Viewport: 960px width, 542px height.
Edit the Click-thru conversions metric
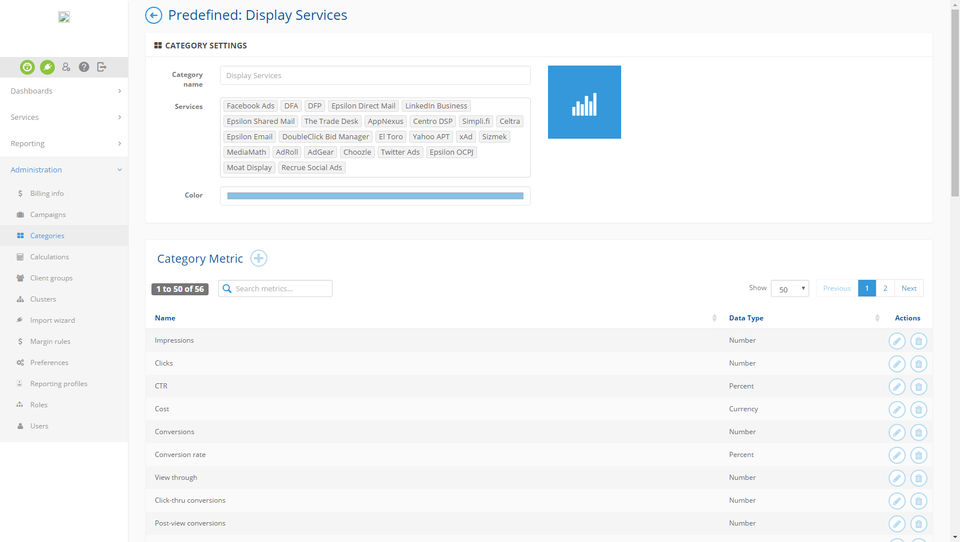pyautogui.click(x=896, y=501)
